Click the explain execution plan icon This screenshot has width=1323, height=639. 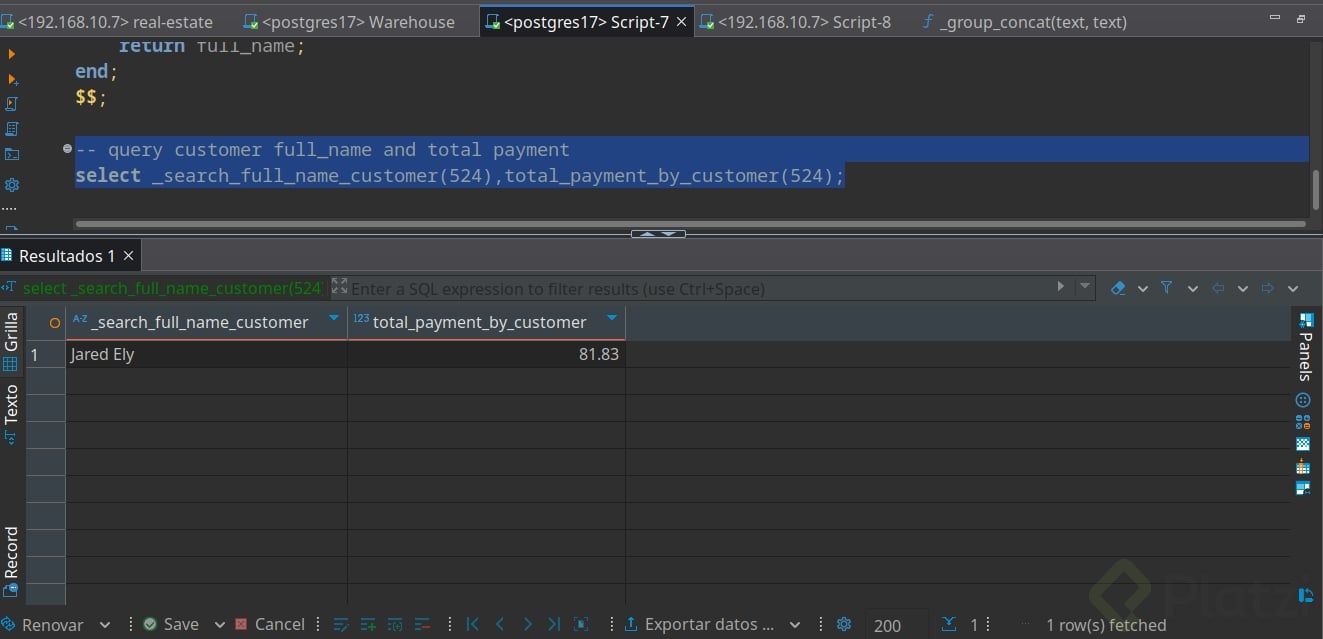pos(12,129)
